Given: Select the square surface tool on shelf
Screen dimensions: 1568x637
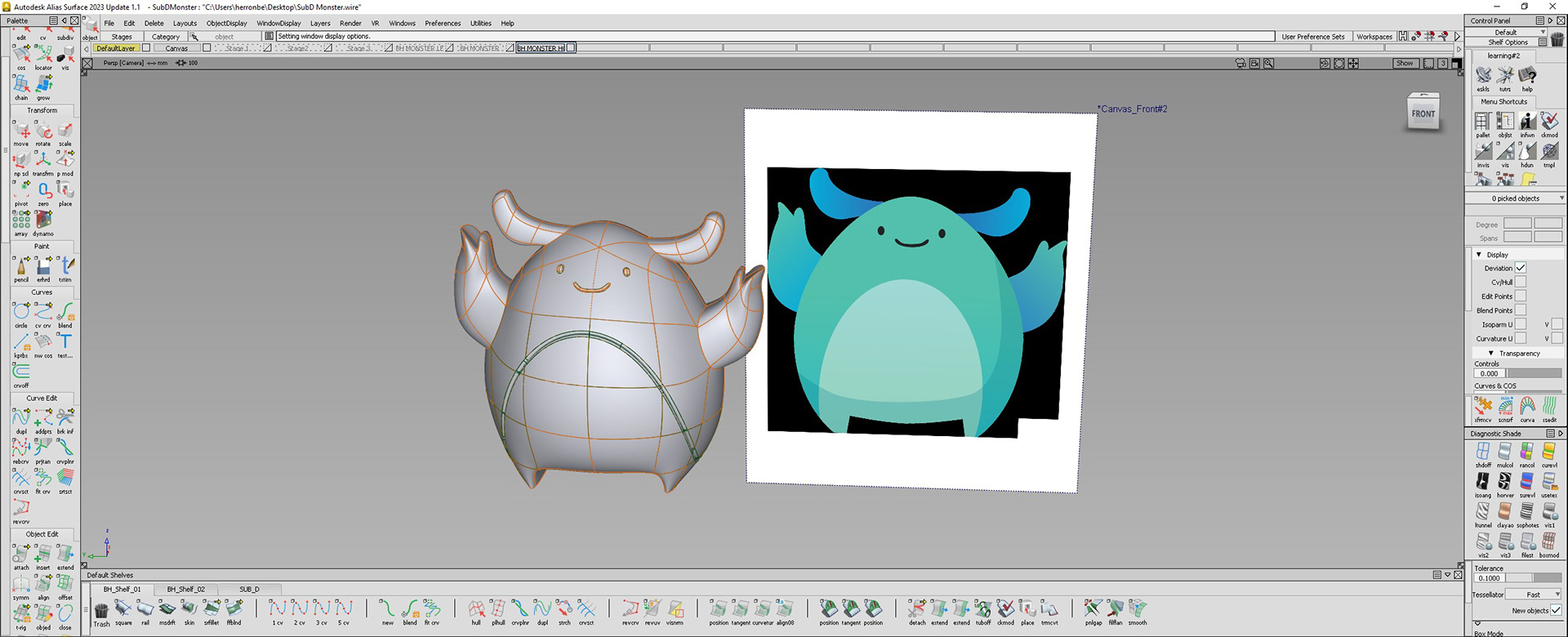Looking at the screenshot, I should tap(123, 611).
